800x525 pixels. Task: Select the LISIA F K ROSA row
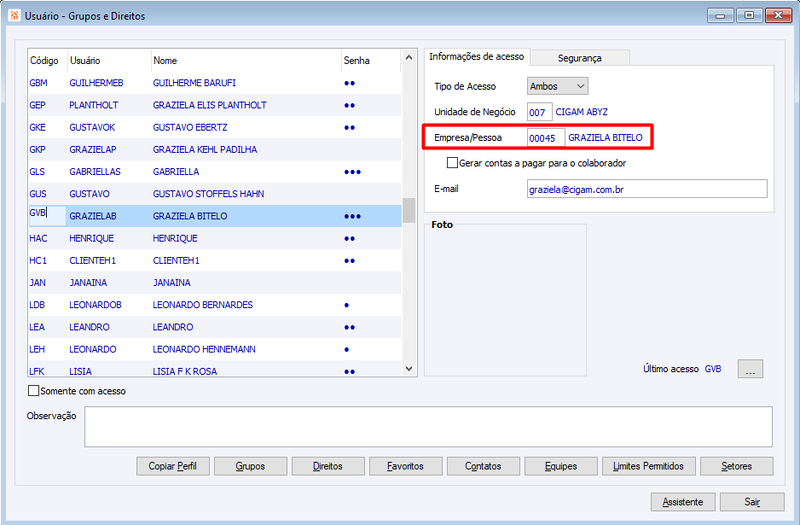click(215, 370)
